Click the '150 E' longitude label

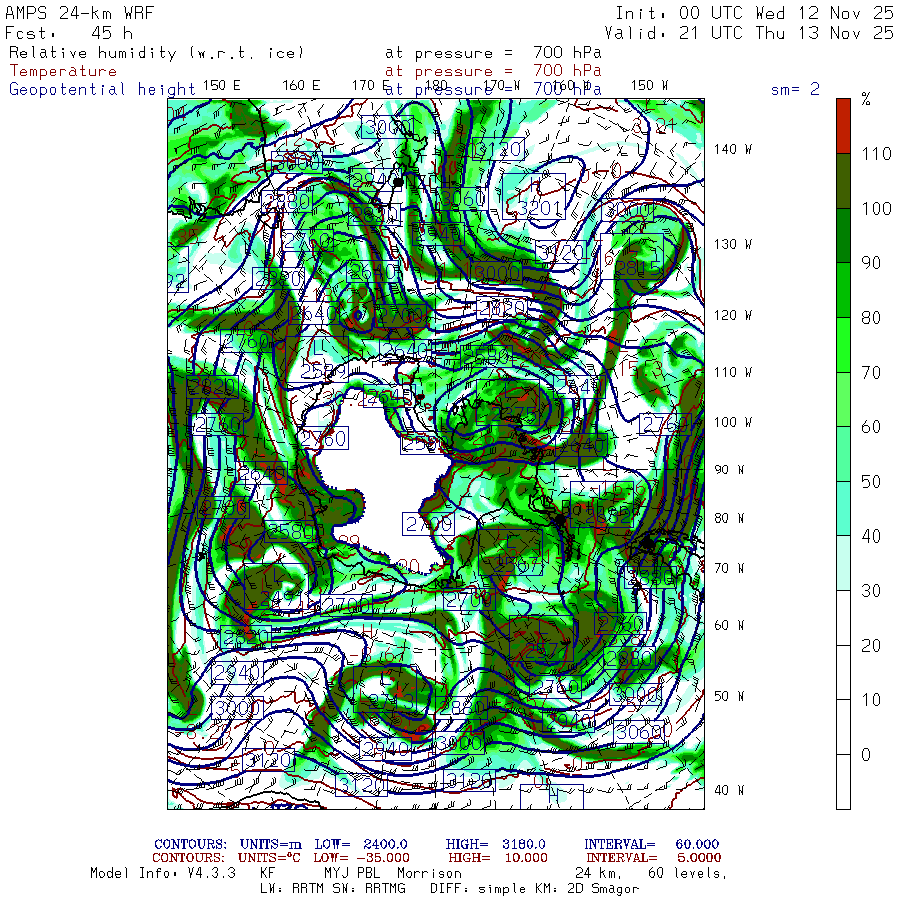(x=222, y=86)
